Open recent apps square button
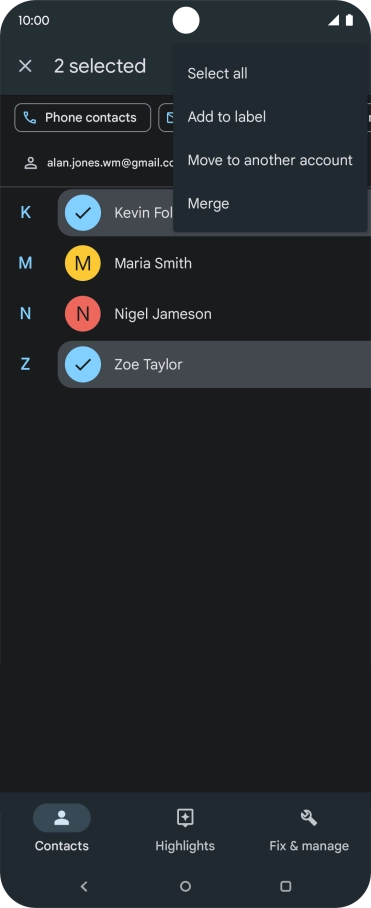Image resolution: width=371 pixels, height=908 pixels. point(285,886)
